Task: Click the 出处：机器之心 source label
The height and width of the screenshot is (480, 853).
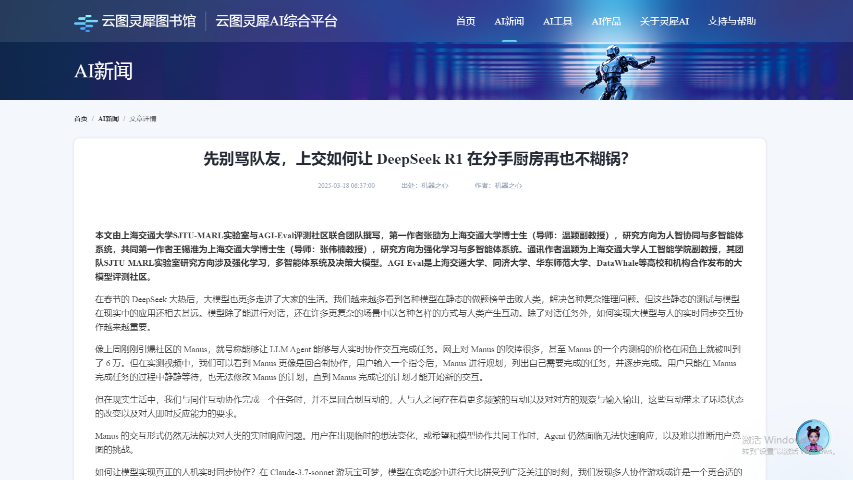Action: (424, 186)
